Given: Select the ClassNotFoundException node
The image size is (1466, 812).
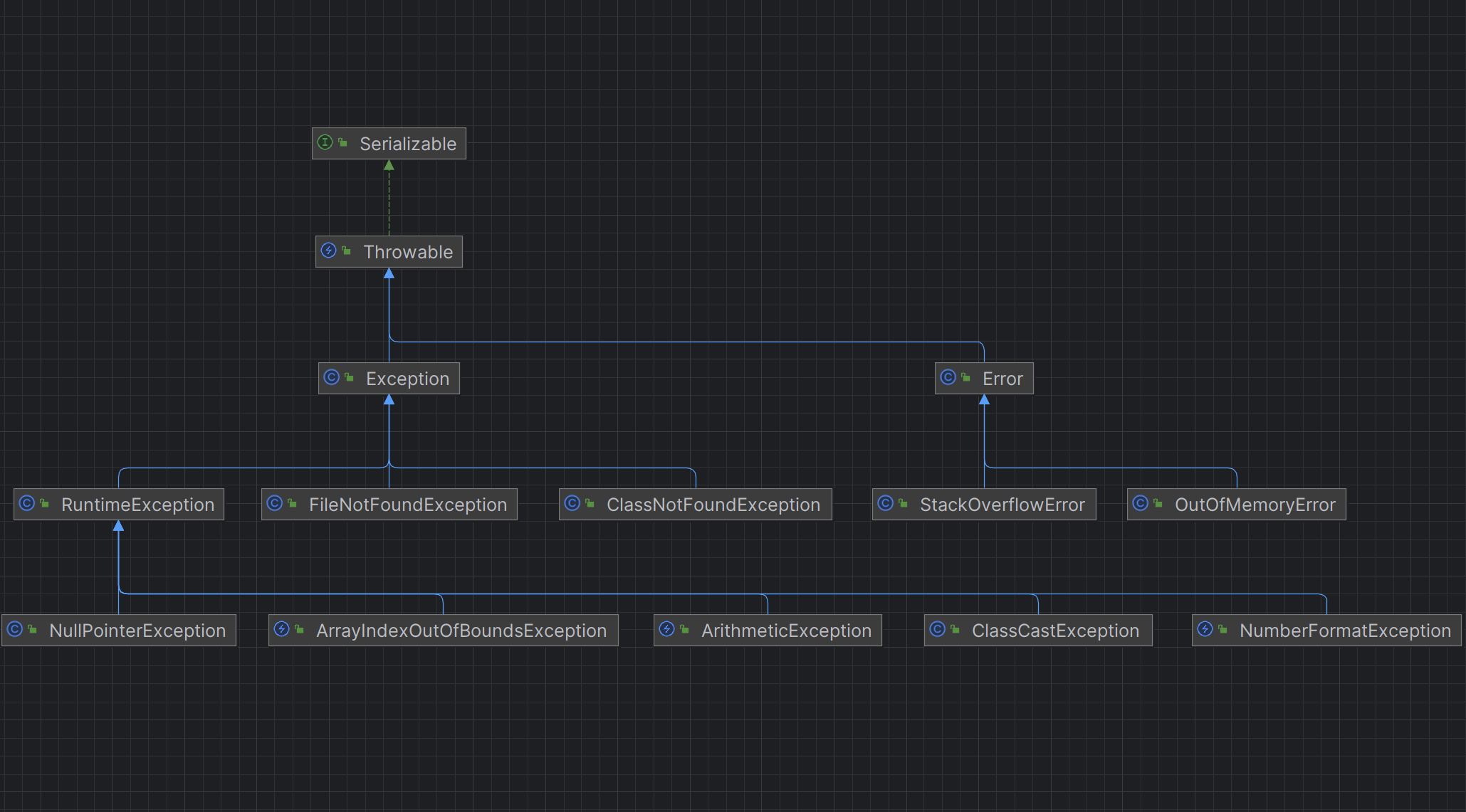Looking at the screenshot, I should (x=696, y=505).
